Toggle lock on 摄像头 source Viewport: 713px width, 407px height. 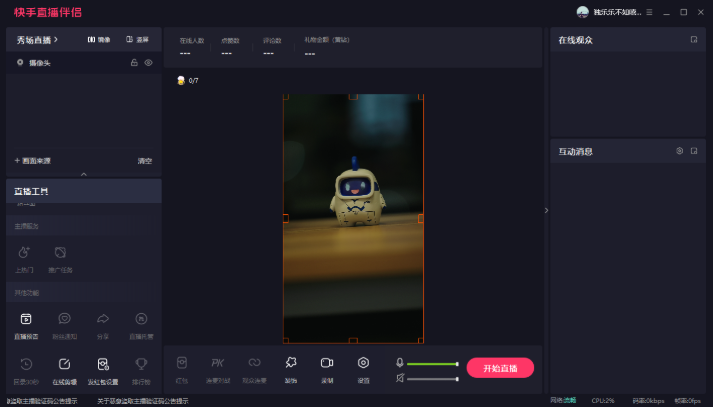click(x=134, y=62)
